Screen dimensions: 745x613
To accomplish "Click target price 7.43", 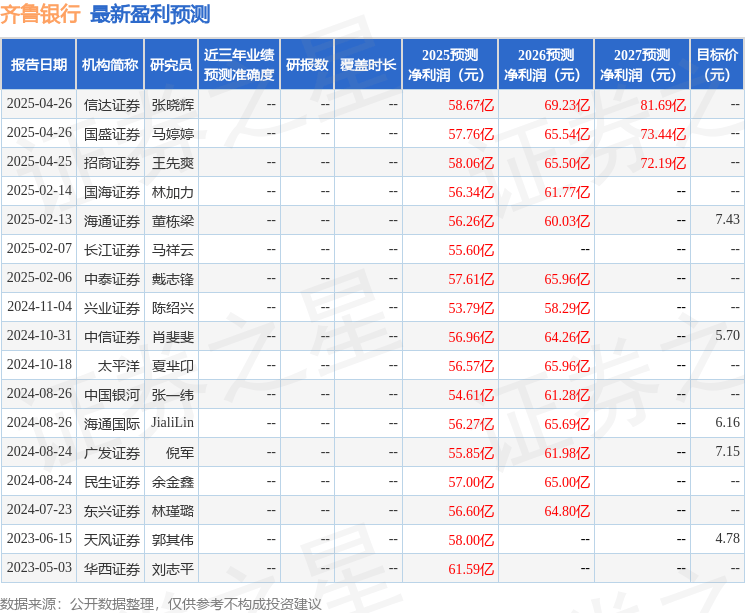I will (x=727, y=220).
